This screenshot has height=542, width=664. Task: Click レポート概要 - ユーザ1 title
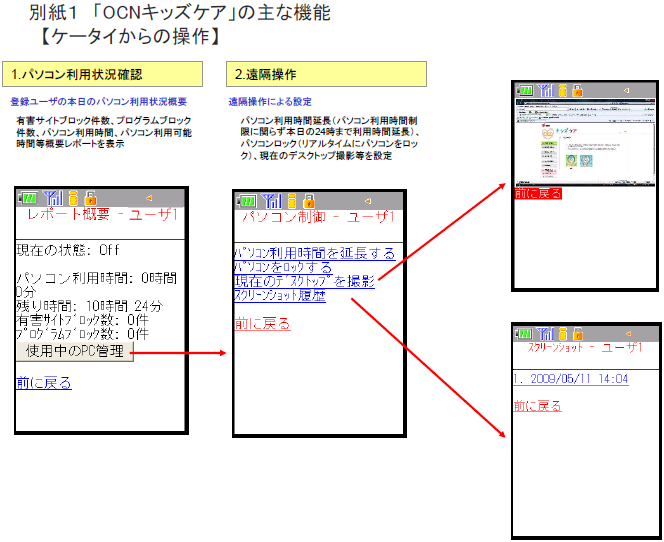102,215
